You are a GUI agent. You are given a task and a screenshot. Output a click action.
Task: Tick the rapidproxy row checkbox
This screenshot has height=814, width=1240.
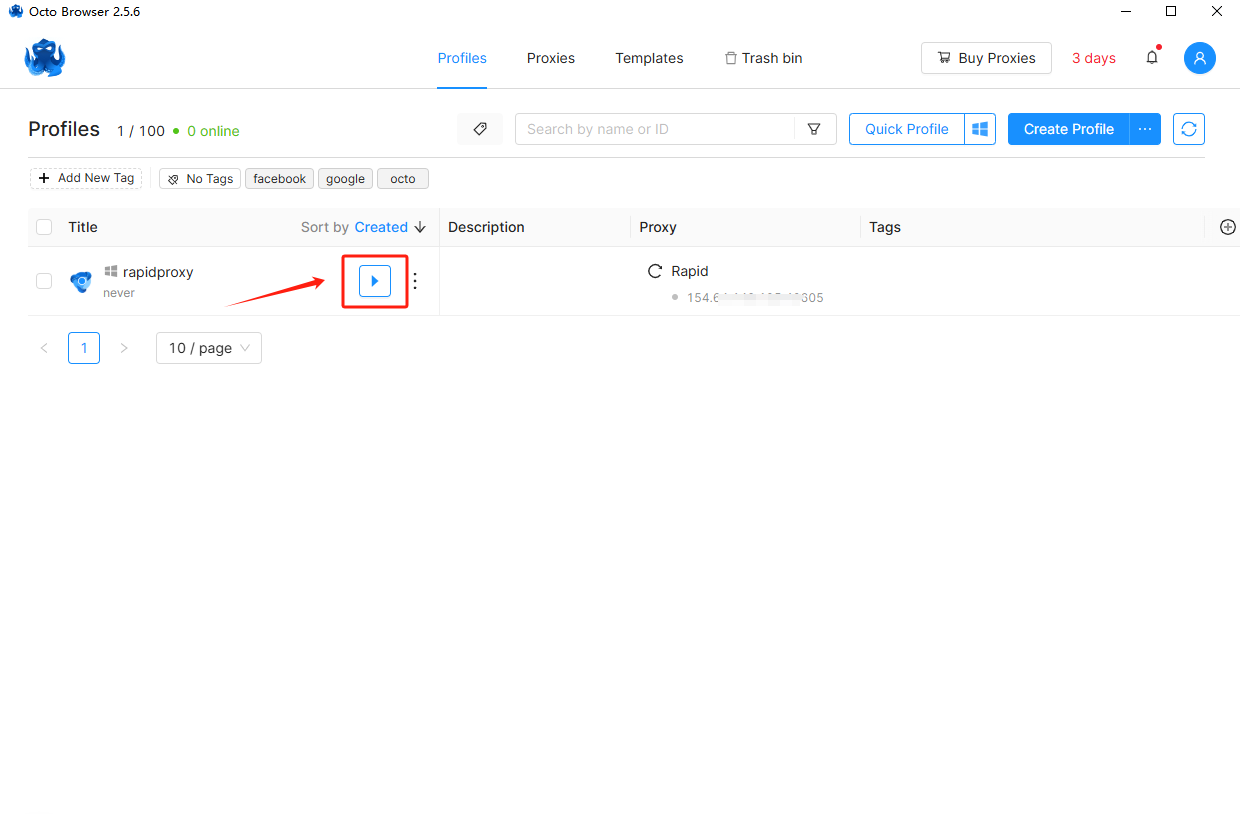pyautogui.click(x=44, y=281)
